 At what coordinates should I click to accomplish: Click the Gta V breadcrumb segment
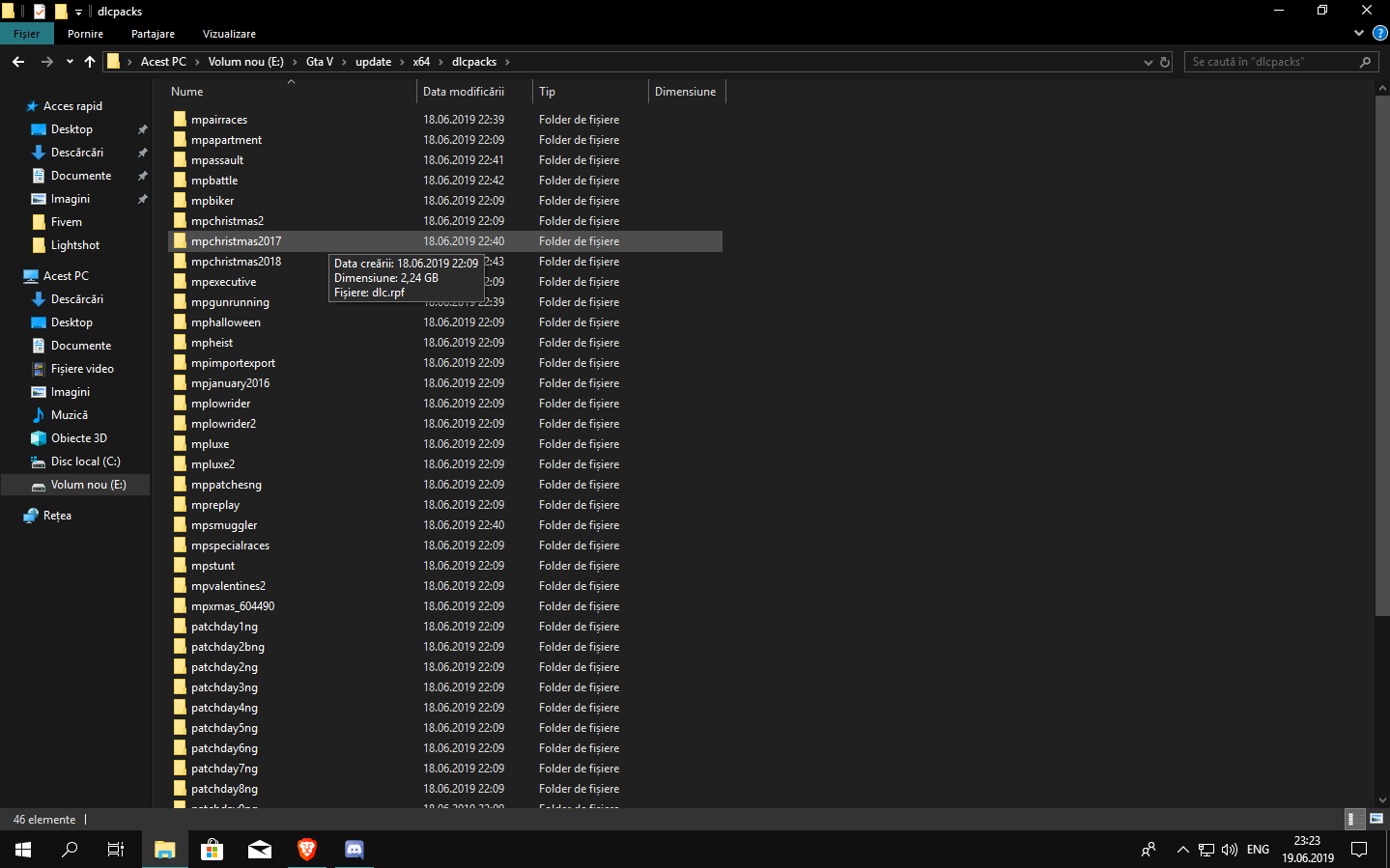[x=320, y=62]
